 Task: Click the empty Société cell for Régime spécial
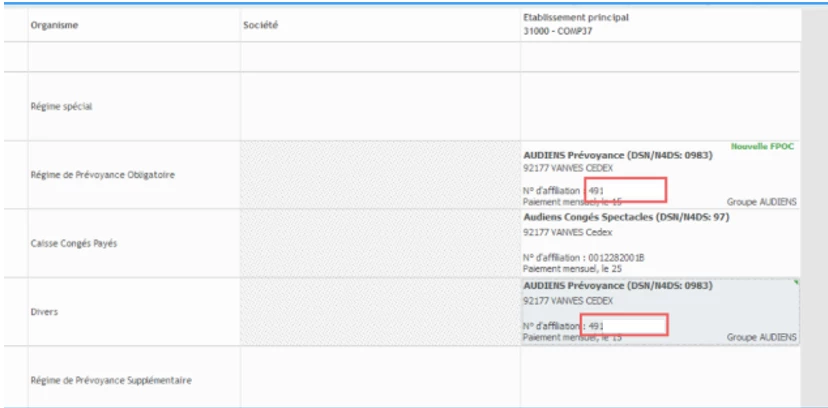(380, 106)
